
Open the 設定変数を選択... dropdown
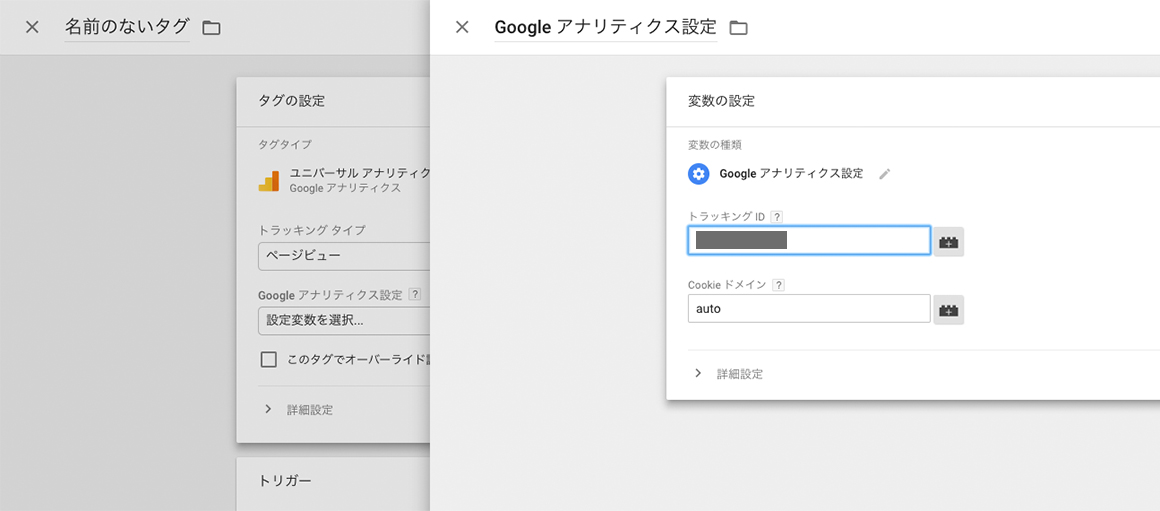pyautogui.click(x=344, y=322)
